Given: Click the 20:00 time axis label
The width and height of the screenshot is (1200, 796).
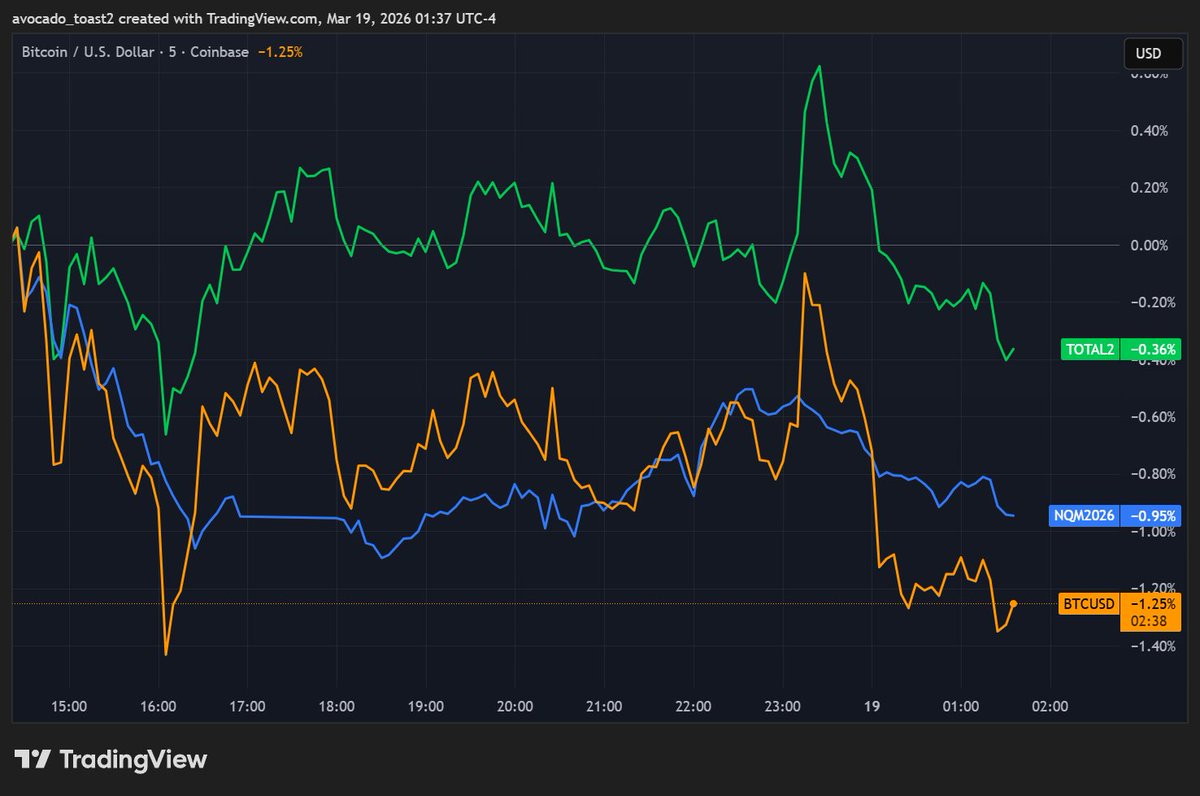Looking at the screenshot, I should click(x=515, y=706).
